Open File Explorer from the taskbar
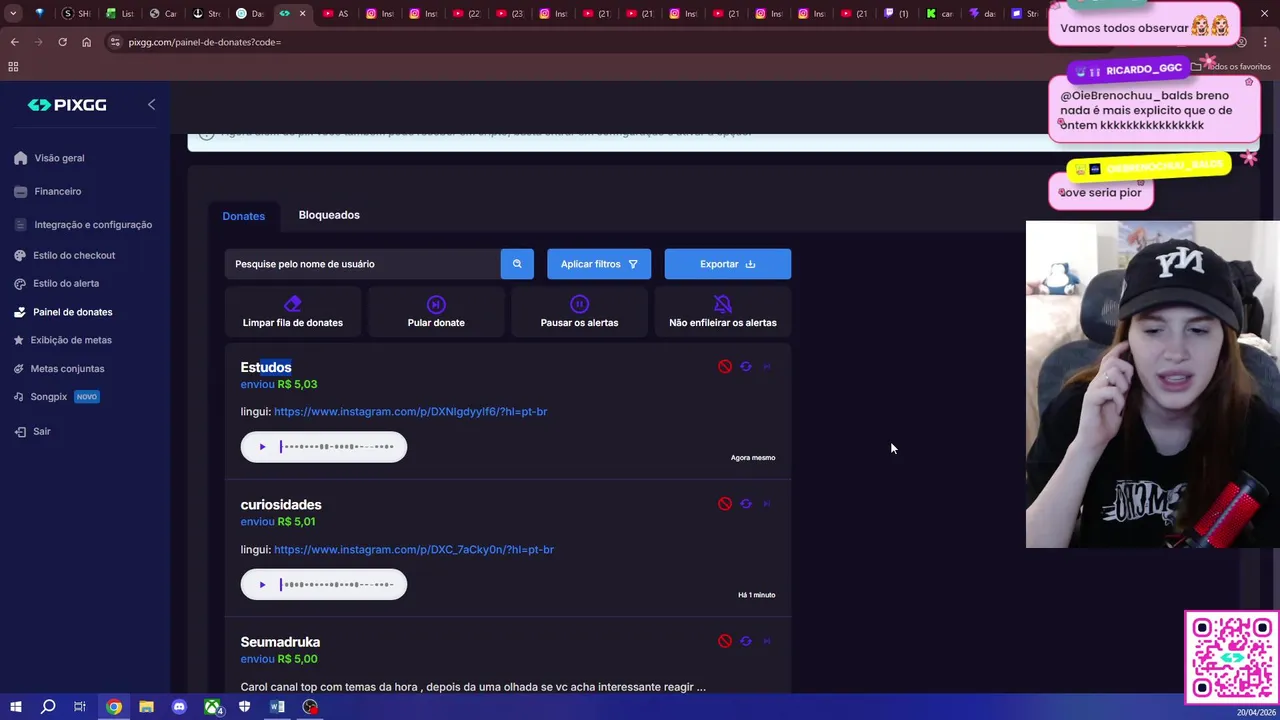The height and width of the screenshot is (720, 1280). 146,707
